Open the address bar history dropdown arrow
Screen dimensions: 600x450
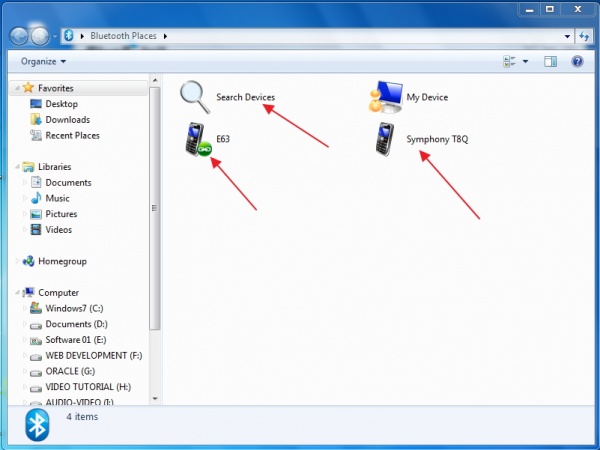click(x=567, y=36)
